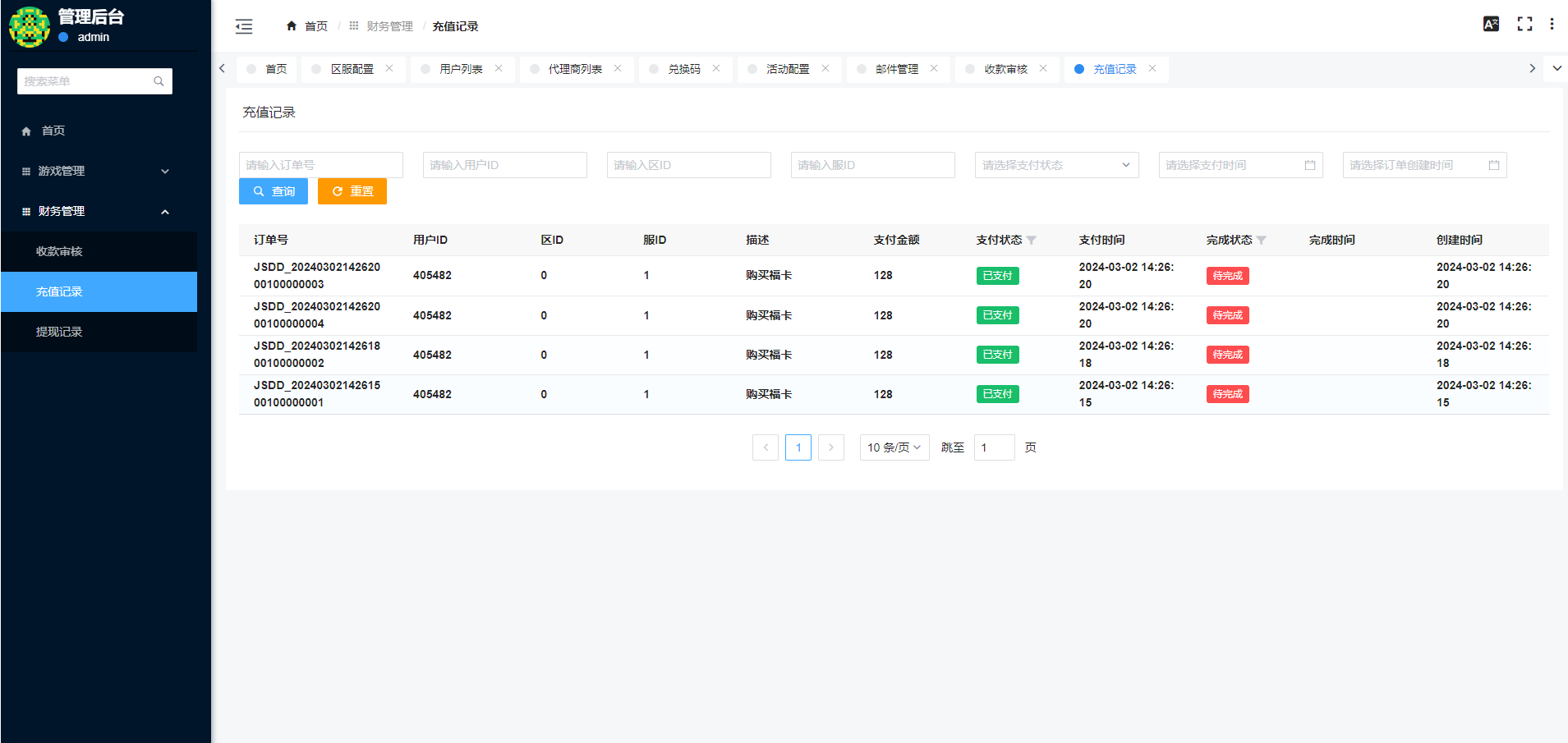Click the 已支付 status badge on the first row

point(997,275)
